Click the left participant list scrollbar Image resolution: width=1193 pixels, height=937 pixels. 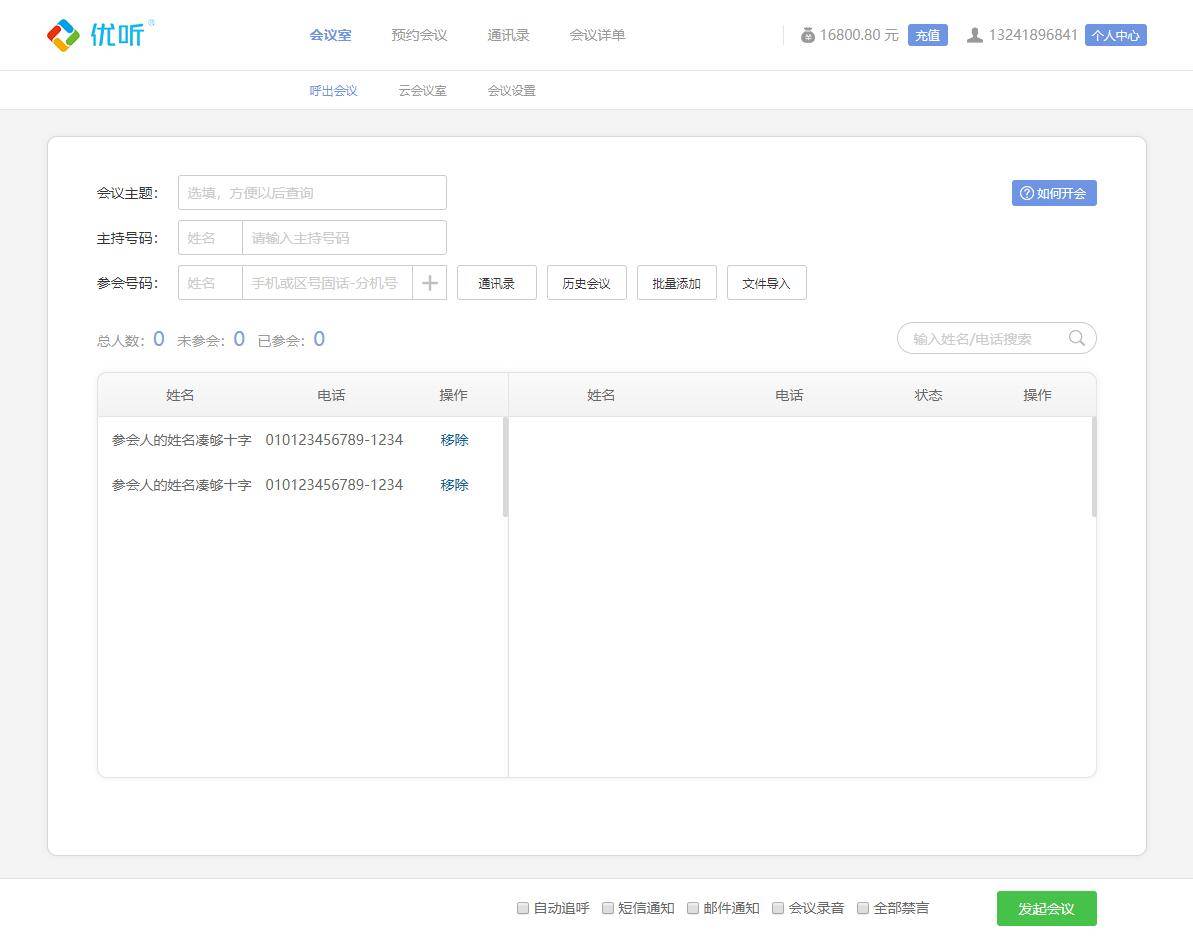click(x=505, y=467)
